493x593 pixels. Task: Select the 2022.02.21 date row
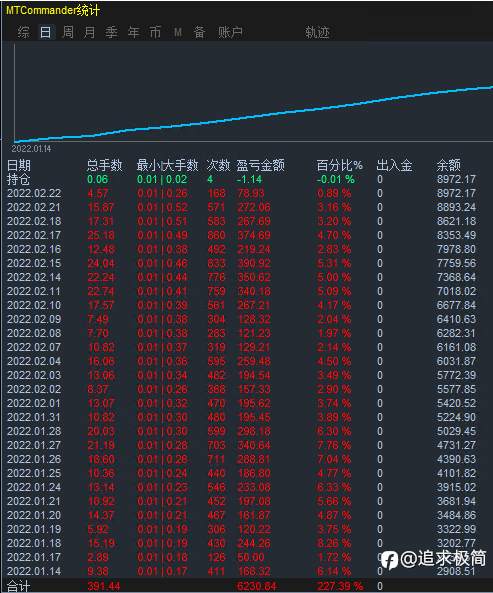click(x=34, y=207)
